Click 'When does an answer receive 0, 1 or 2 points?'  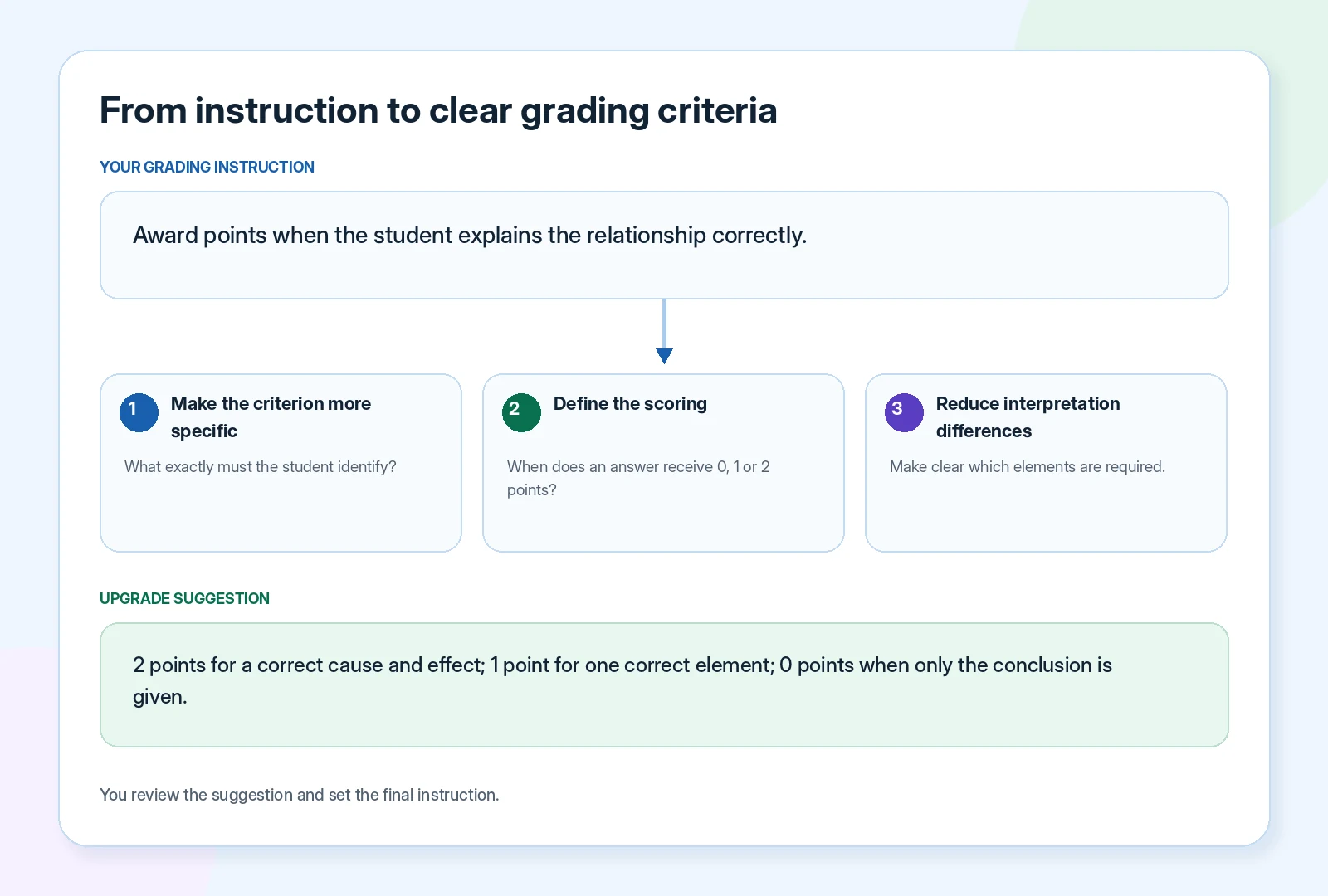click(x=638, y=478)
